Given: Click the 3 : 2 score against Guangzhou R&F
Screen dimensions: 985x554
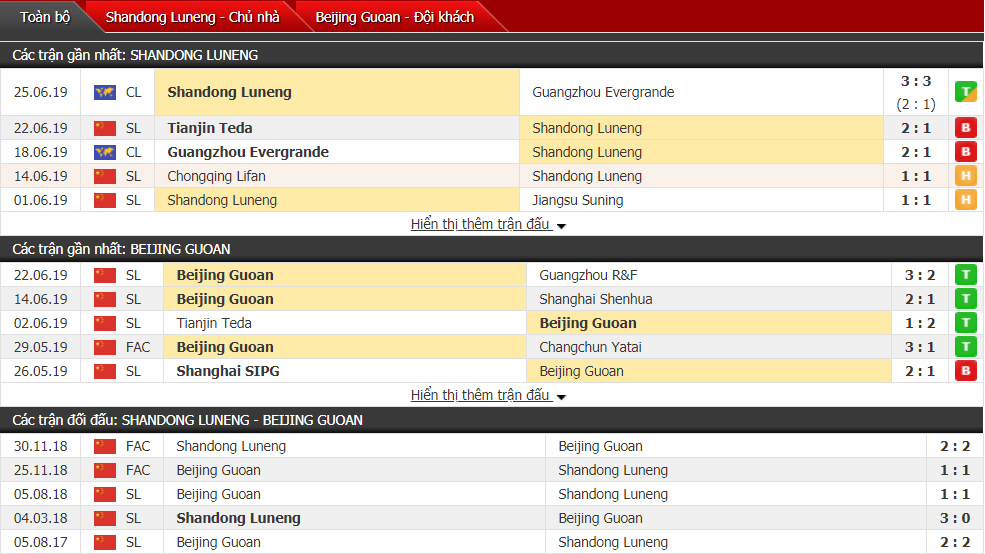Looking at the screenshot, I should coord(920,275).
